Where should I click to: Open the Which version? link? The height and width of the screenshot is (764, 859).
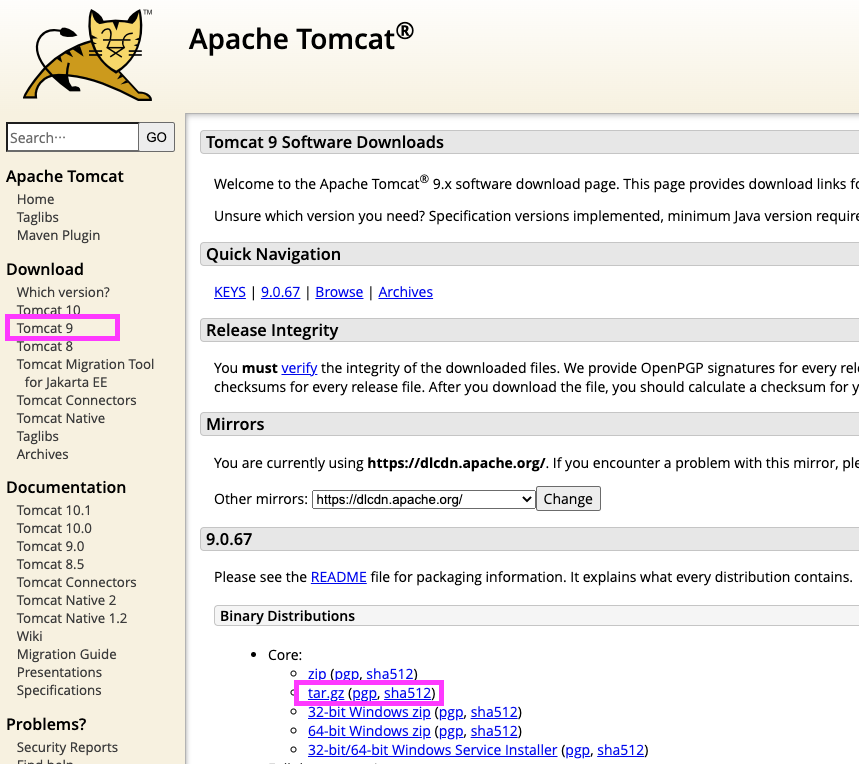click(x=63, y=292)
